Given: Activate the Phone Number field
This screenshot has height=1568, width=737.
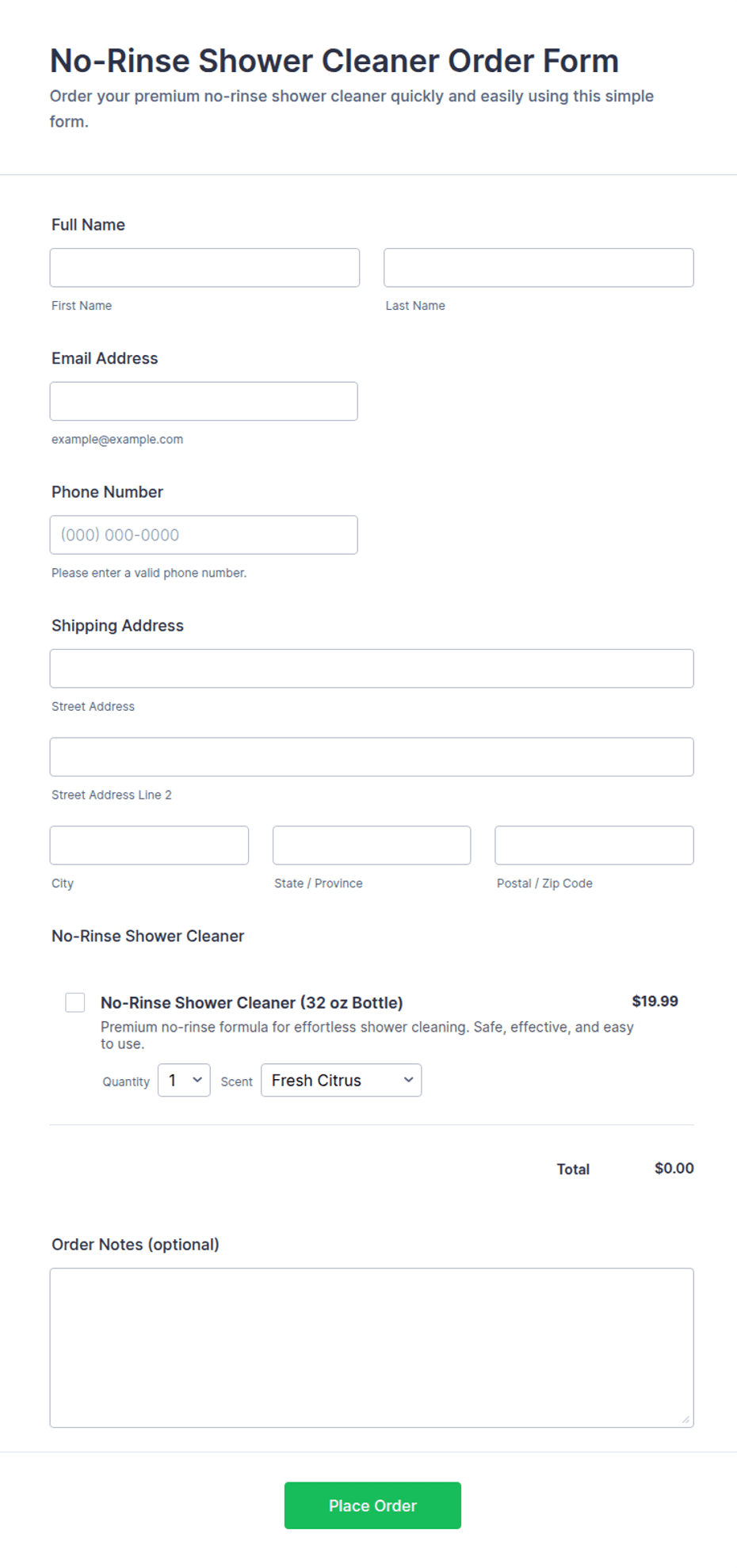Looking at the screenshot, I should [x=204, y=535].
